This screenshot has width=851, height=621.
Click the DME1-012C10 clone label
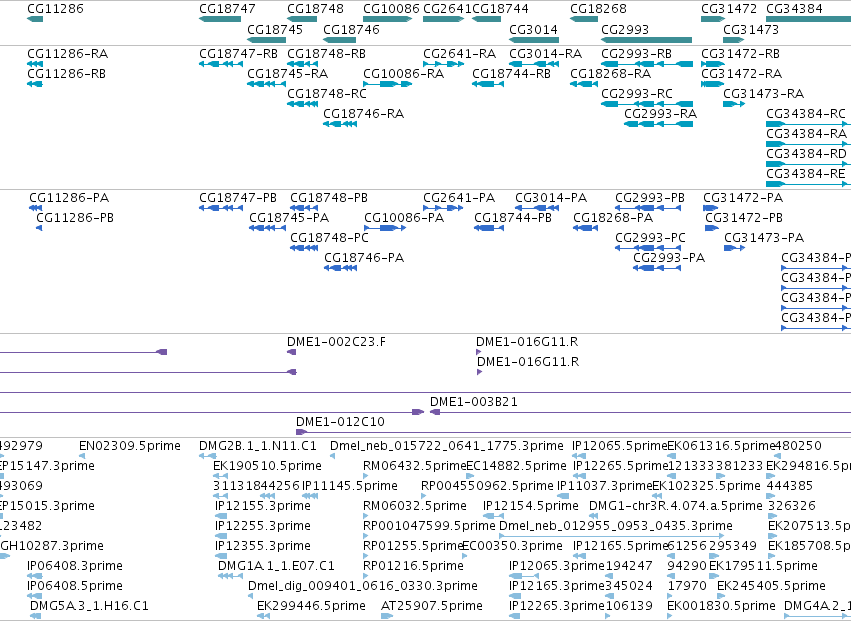click(x=340, y=422)
